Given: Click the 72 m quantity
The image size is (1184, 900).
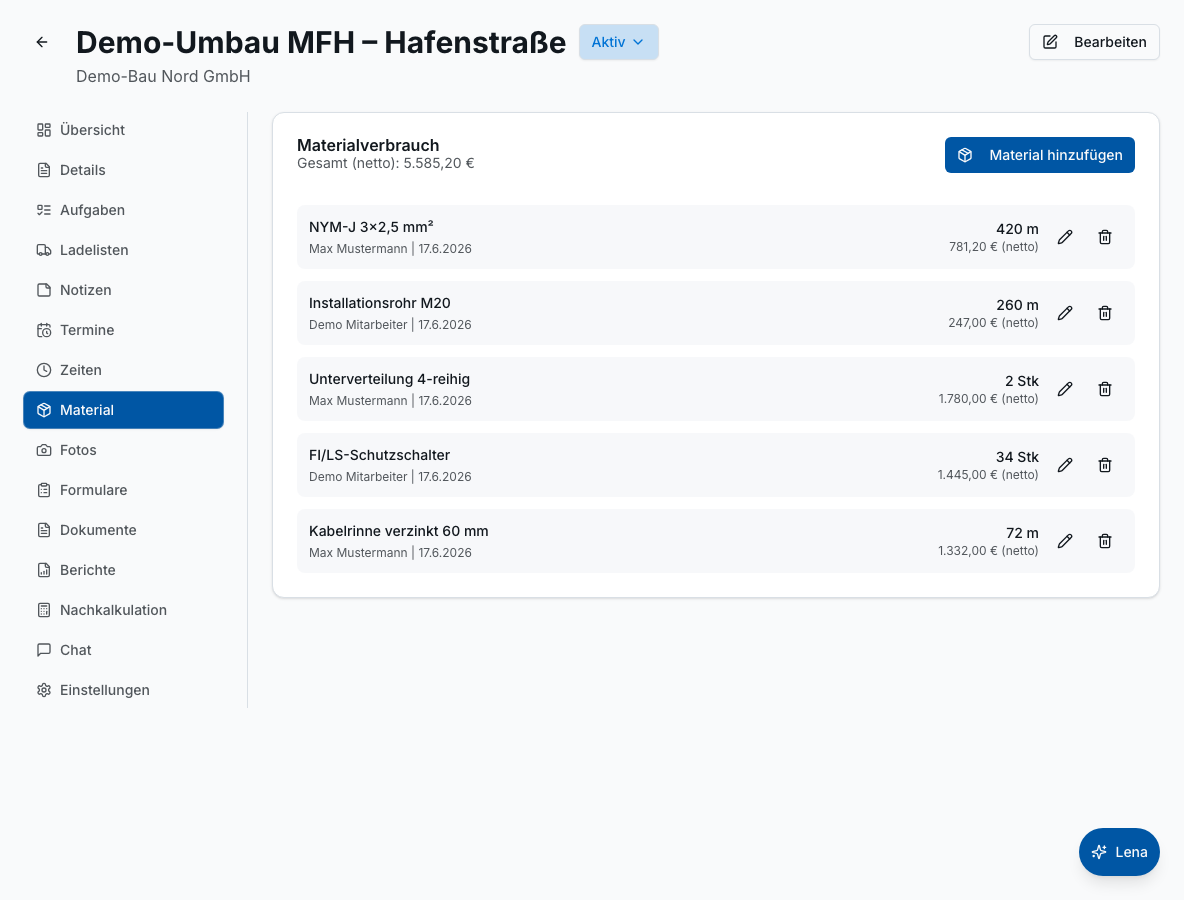Looking at the screenshot, I should point(1022,533).
